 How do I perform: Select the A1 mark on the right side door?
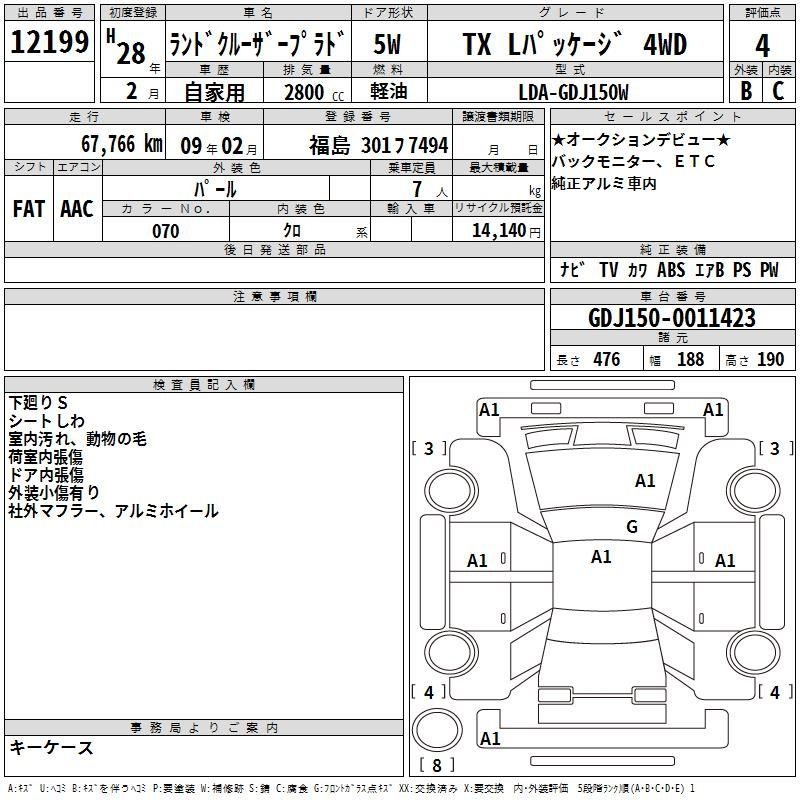725,561
